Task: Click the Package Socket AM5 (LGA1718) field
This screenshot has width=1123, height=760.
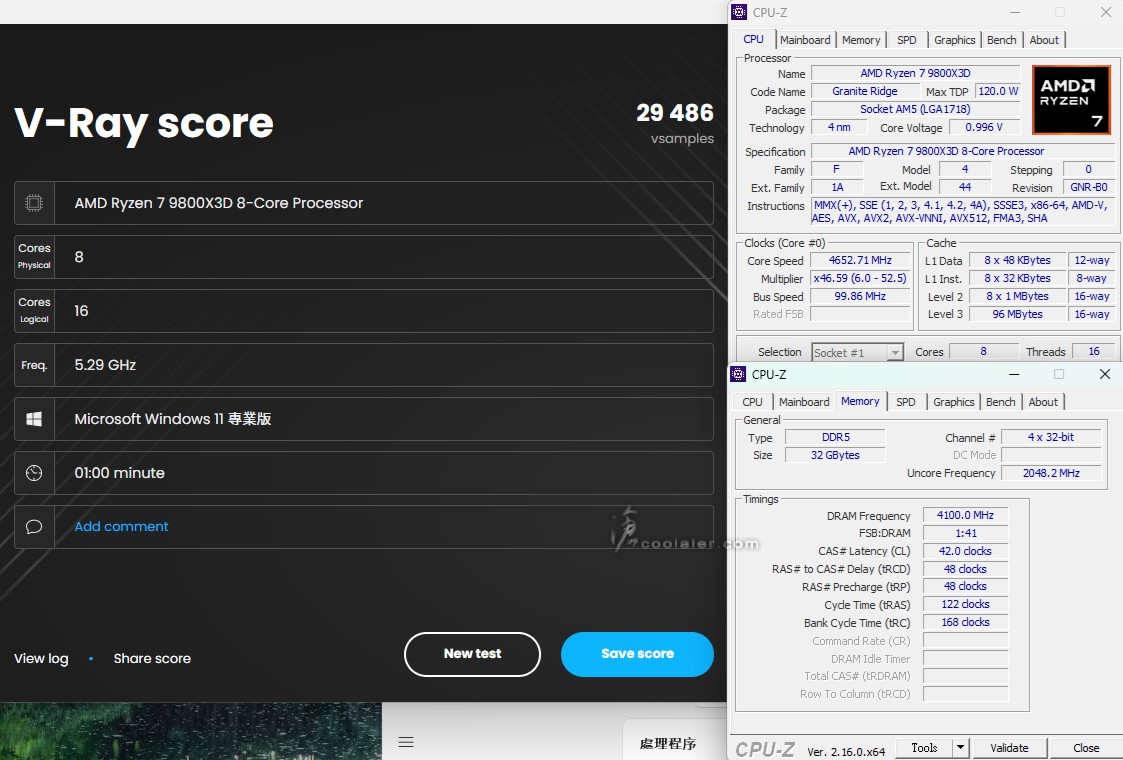Action: (x=915, y=109)
